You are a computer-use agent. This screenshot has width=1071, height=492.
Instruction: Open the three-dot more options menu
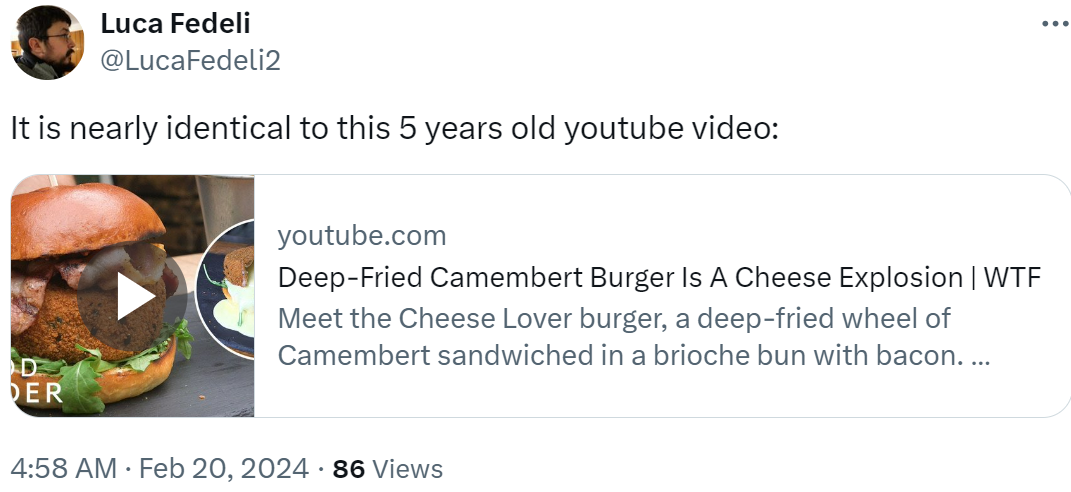click(1056, 24)
